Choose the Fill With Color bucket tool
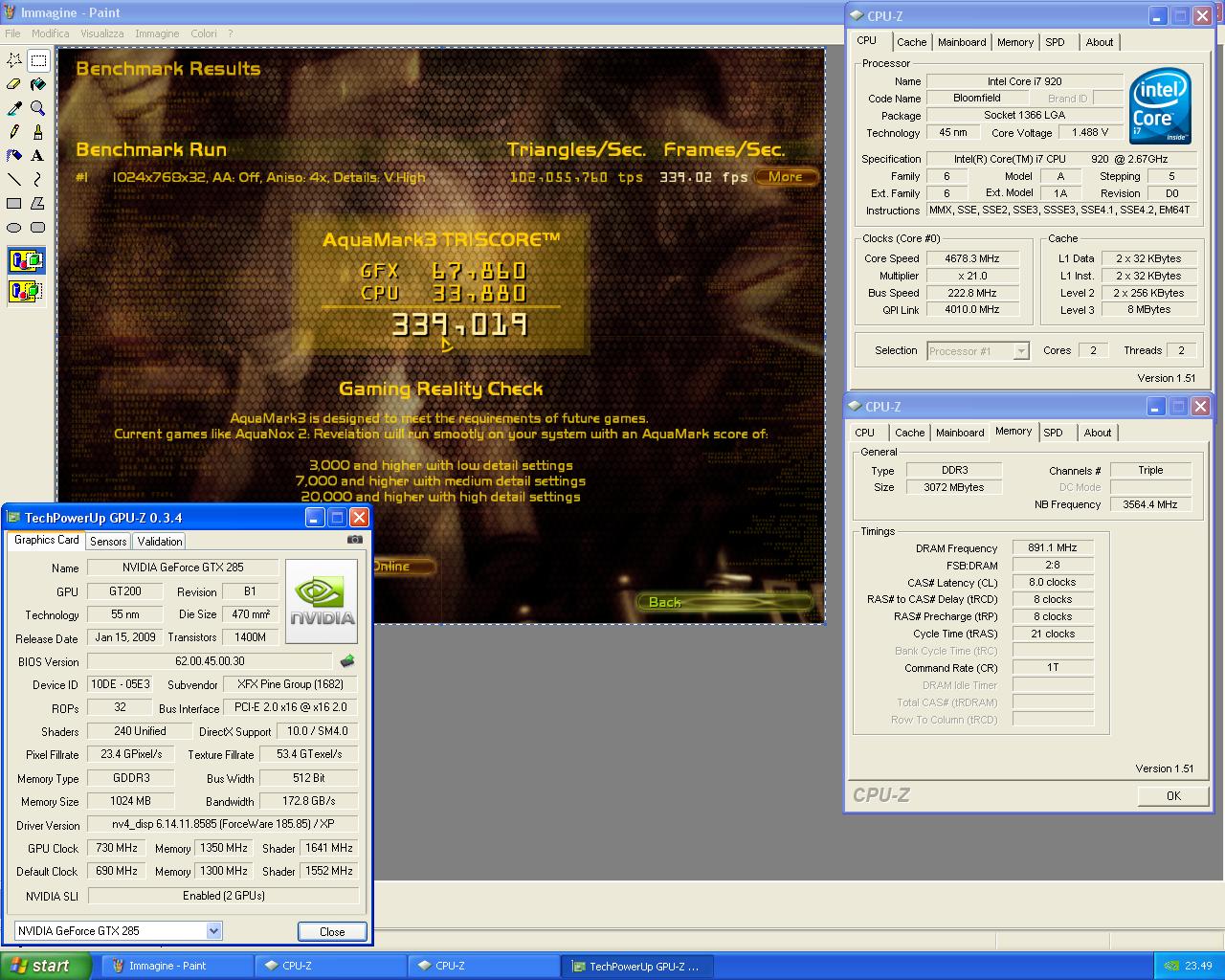The height and width of the screenshot is (980, 1225). [x=38, y=84]
